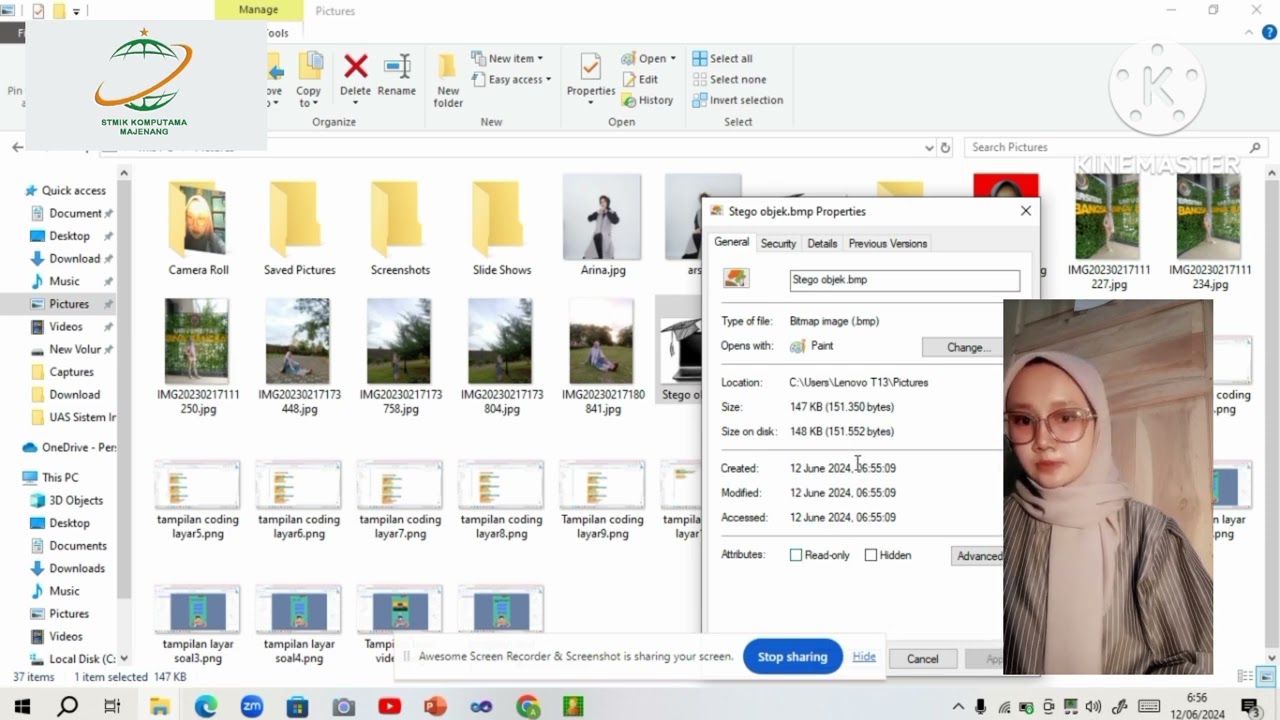
Task: Switch to the General tab in Properties
Action: tap(731, 242)
